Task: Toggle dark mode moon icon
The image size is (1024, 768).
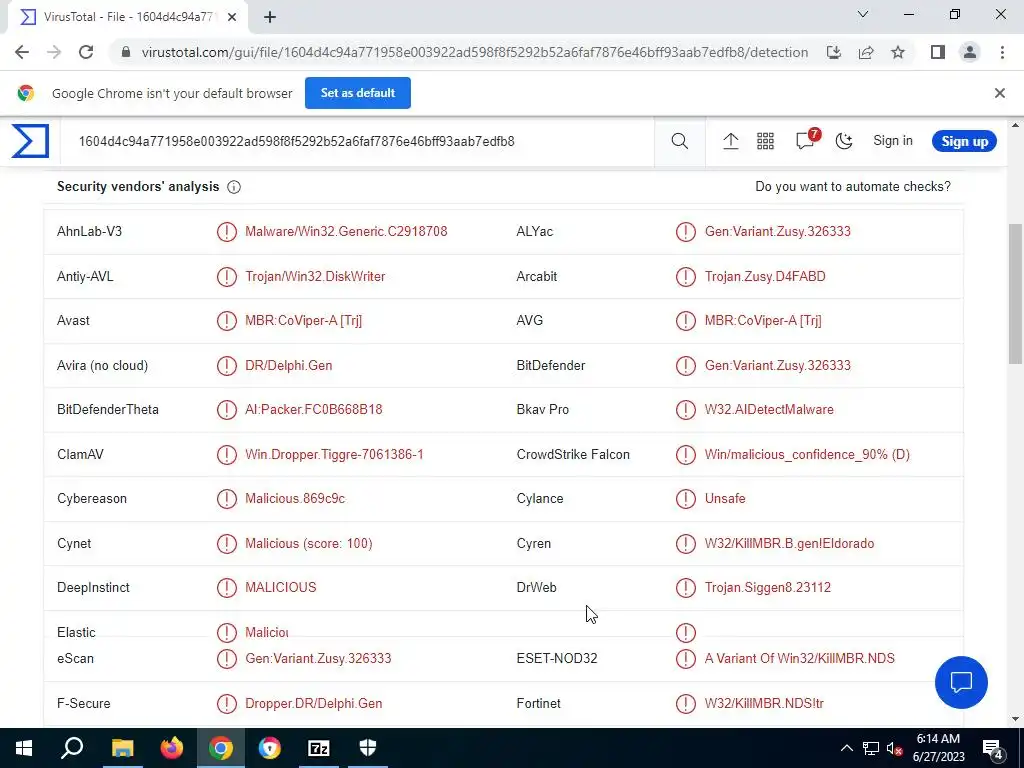Action: click(844, 141)
